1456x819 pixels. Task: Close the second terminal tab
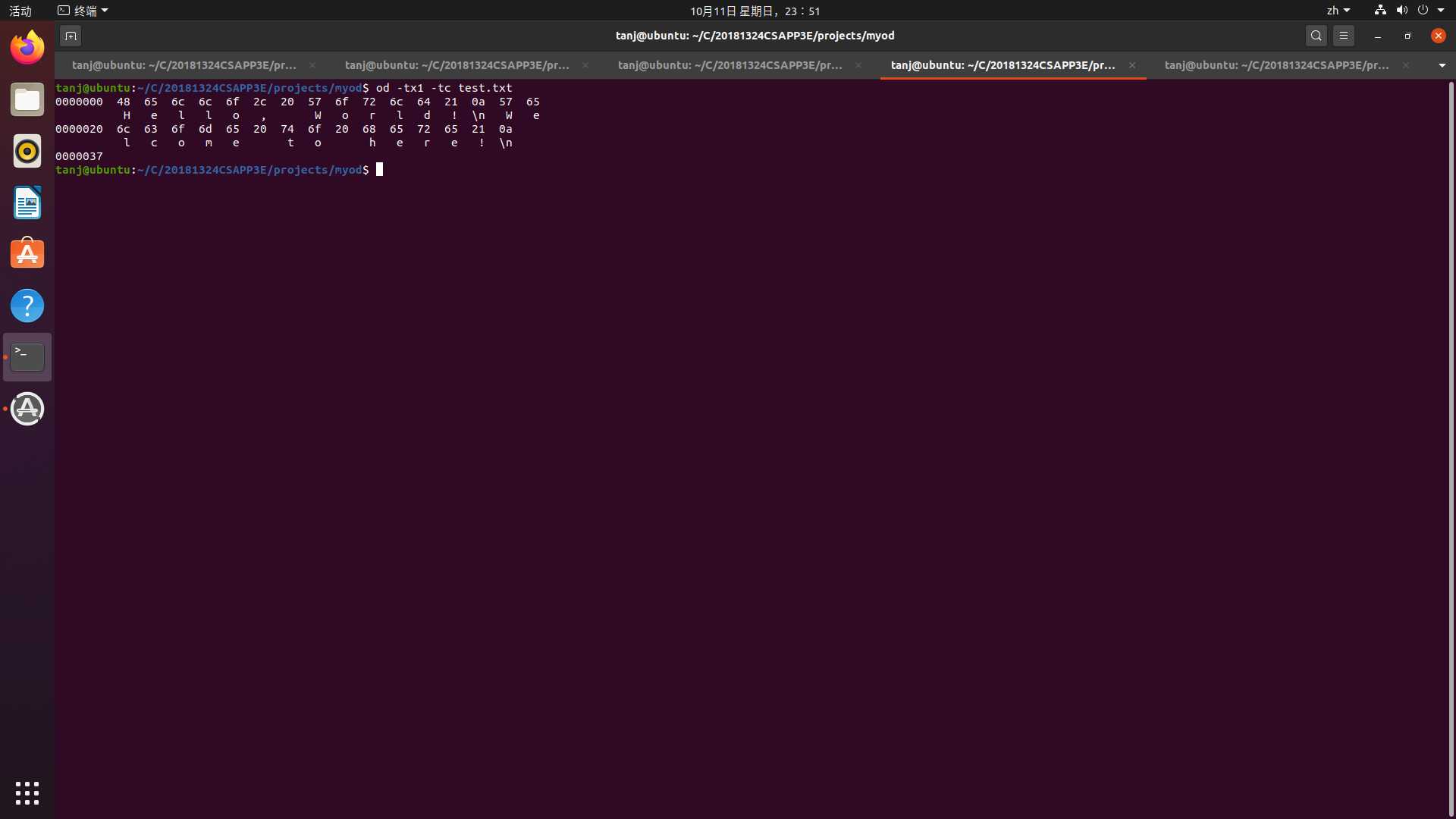585,65
